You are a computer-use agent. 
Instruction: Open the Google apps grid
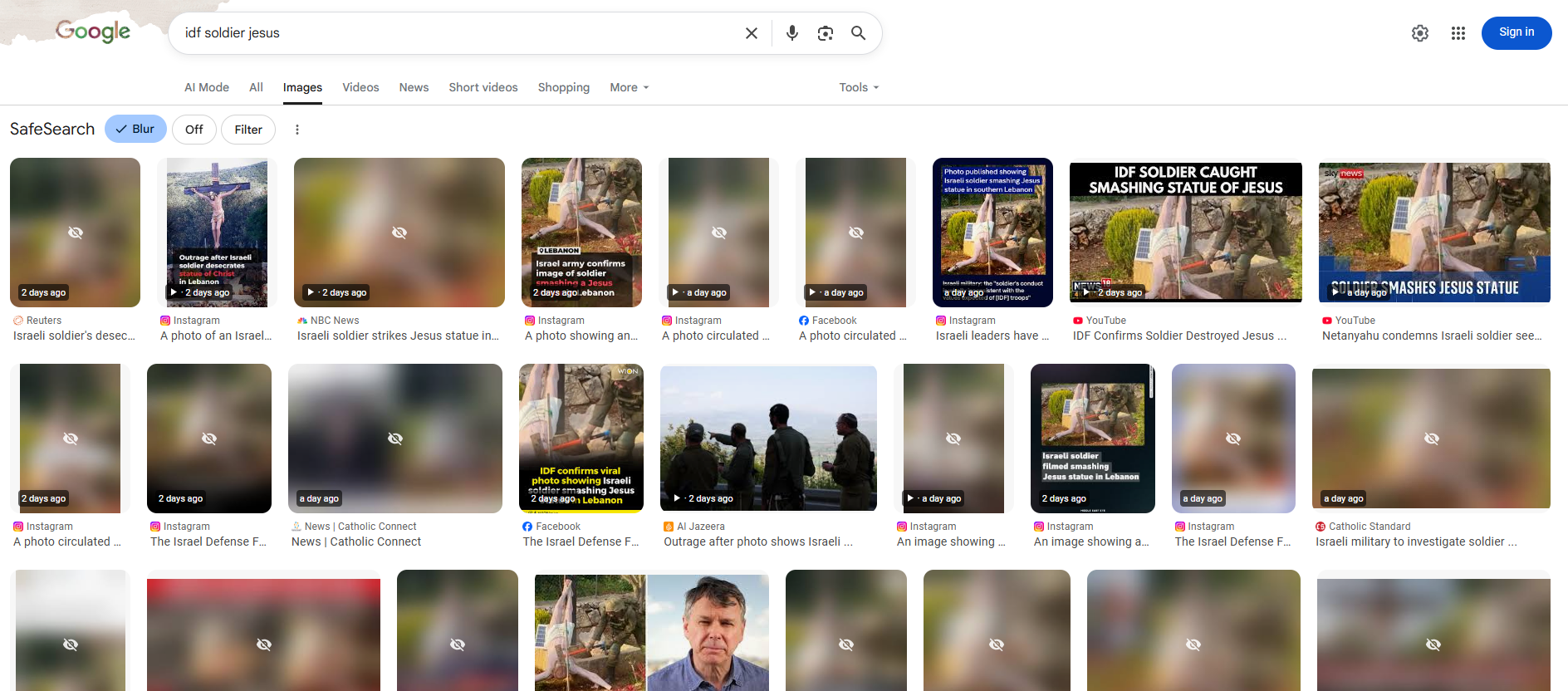coord(1458,33)
